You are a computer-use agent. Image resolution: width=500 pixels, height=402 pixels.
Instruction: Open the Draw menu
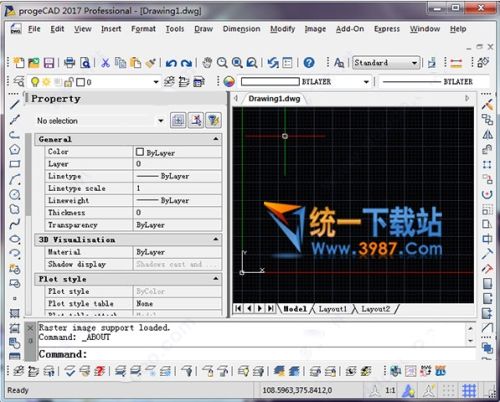[204, 29]
